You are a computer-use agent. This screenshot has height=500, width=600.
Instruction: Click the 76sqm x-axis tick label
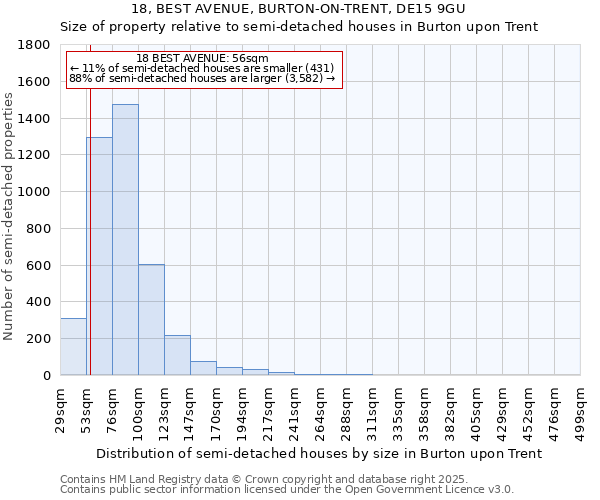(112, 408)
